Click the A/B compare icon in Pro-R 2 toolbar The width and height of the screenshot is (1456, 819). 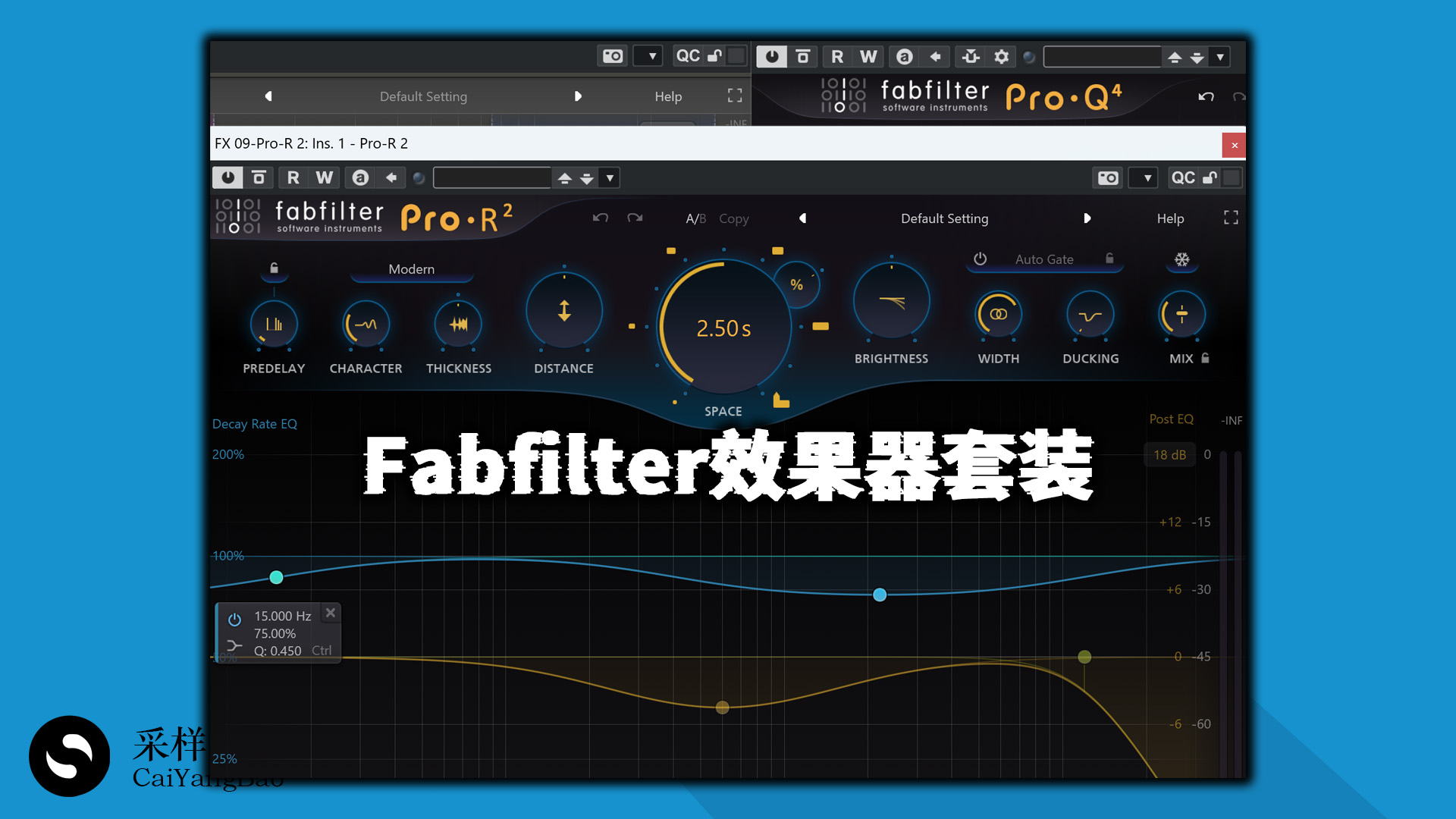tap(360, 177)
